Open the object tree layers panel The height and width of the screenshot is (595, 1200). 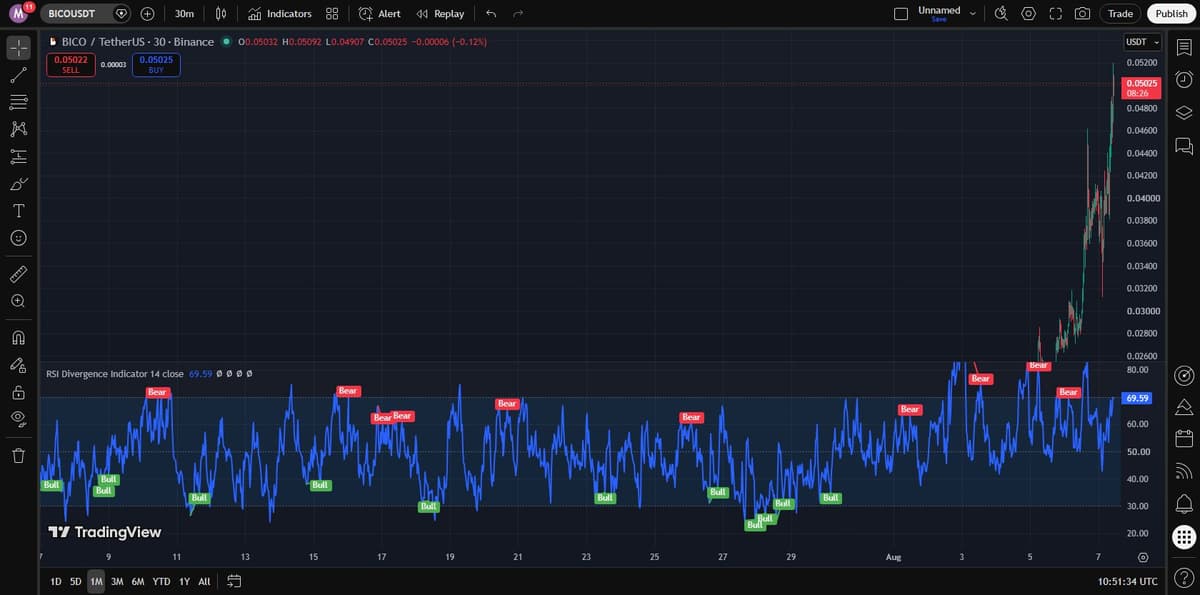pos(1183,112)
